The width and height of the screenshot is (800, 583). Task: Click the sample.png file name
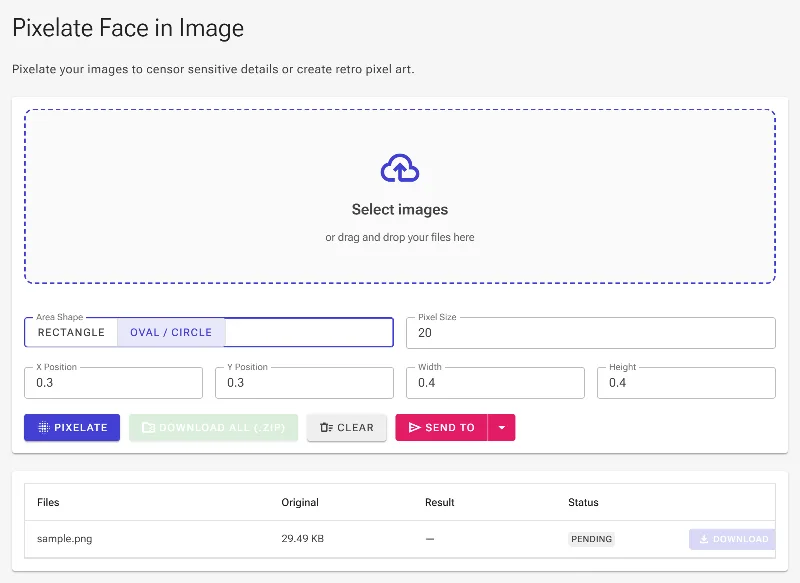point(65,539)
